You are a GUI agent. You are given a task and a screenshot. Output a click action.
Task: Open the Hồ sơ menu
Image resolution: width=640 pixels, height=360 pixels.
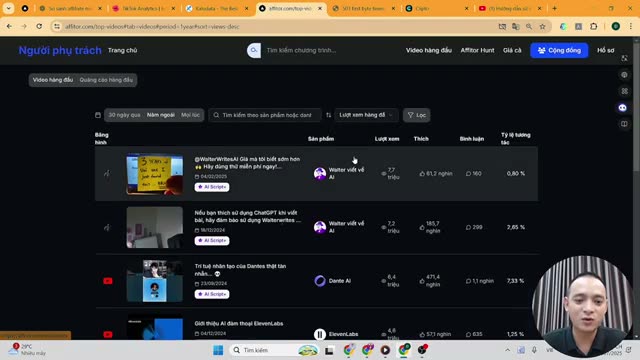click(x=605, y=50)
